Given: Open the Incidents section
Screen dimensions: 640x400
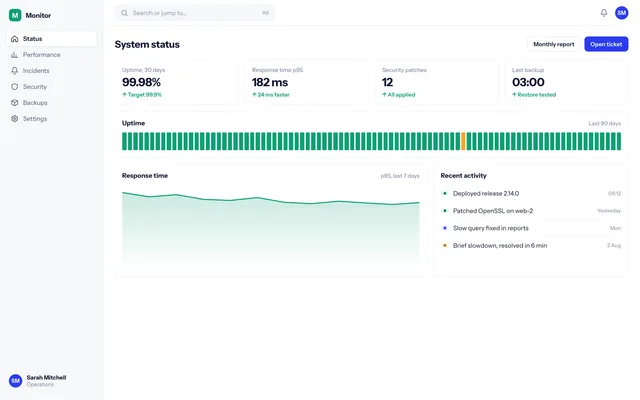Looking at the screenshot, I should 51,71.
